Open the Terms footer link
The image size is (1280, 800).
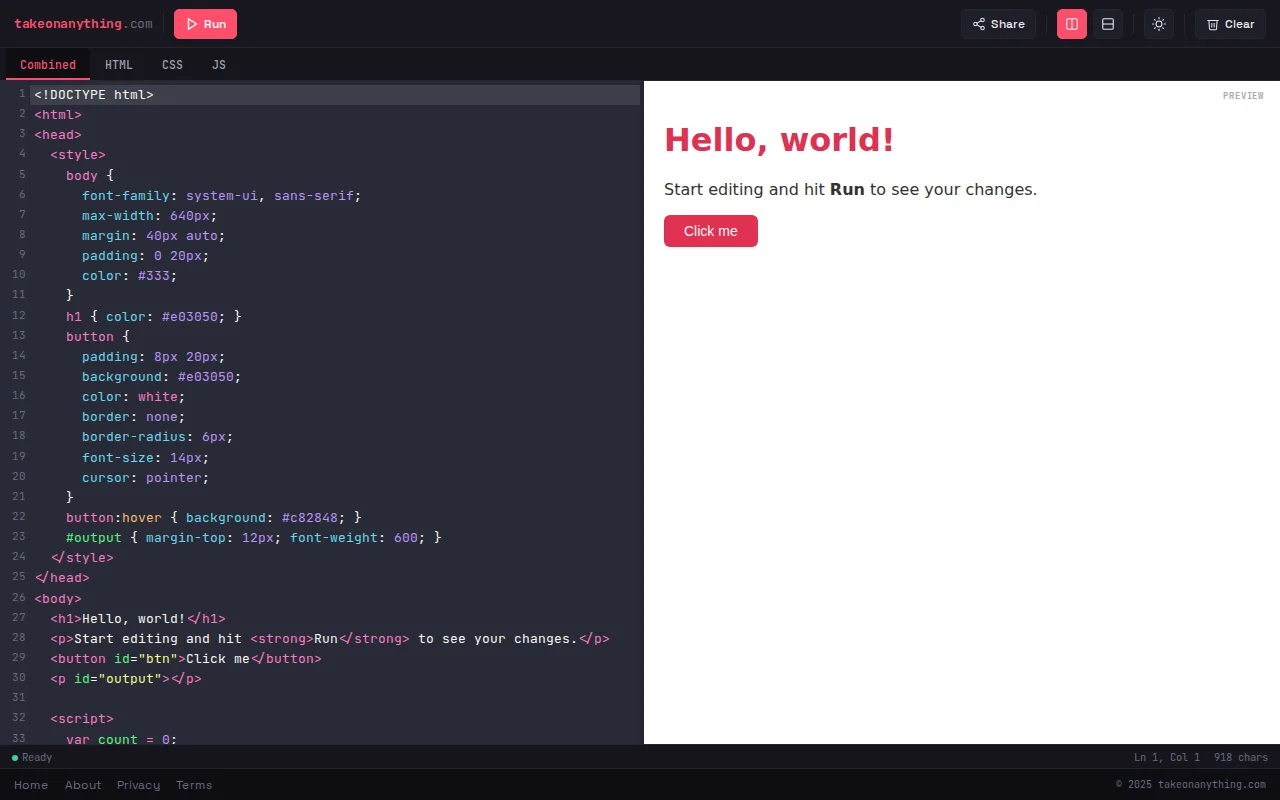pos(194,785)
